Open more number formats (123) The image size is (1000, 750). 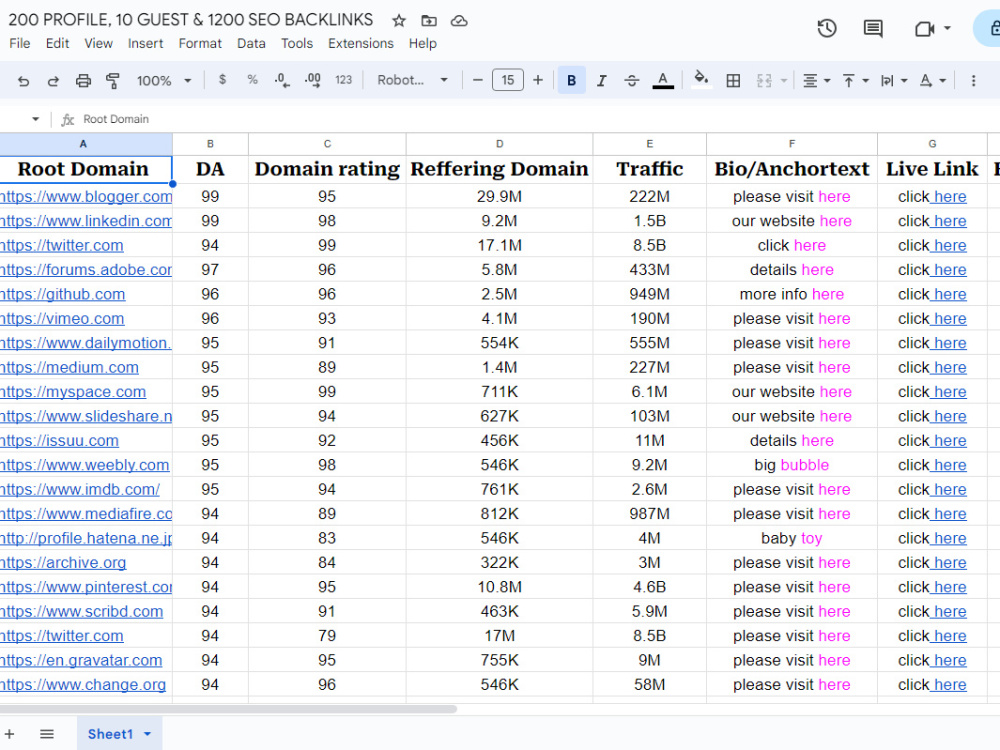[343, 80]
